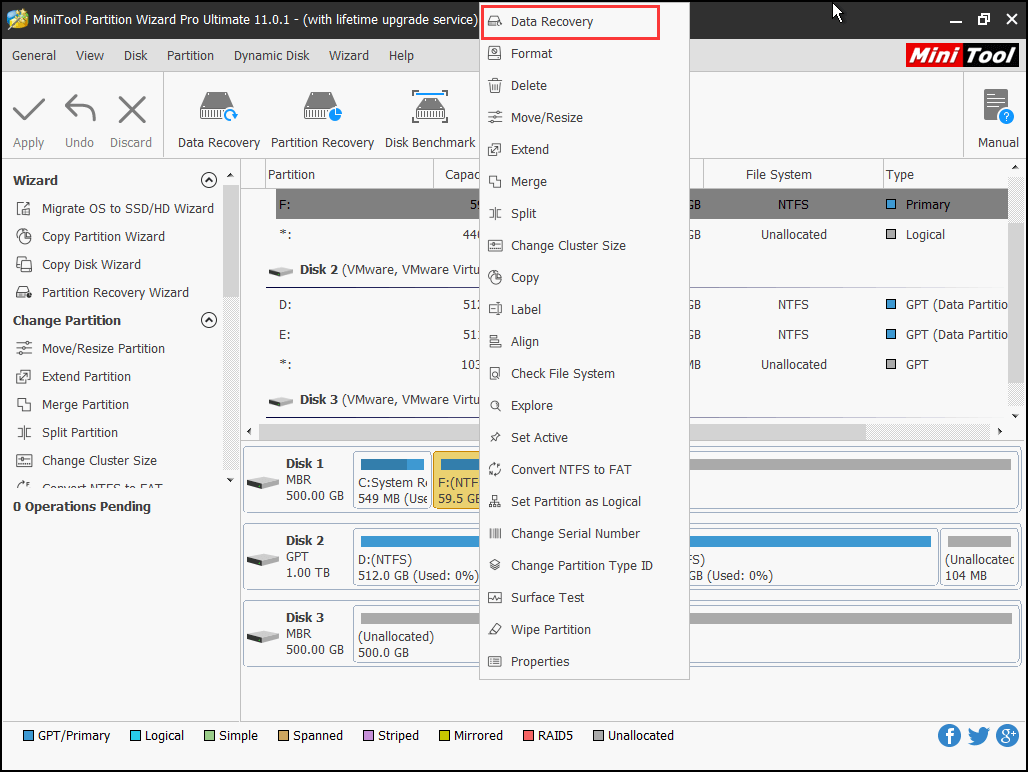Open the Twitter share icon
1028x772 pixels.
point(978,735)
